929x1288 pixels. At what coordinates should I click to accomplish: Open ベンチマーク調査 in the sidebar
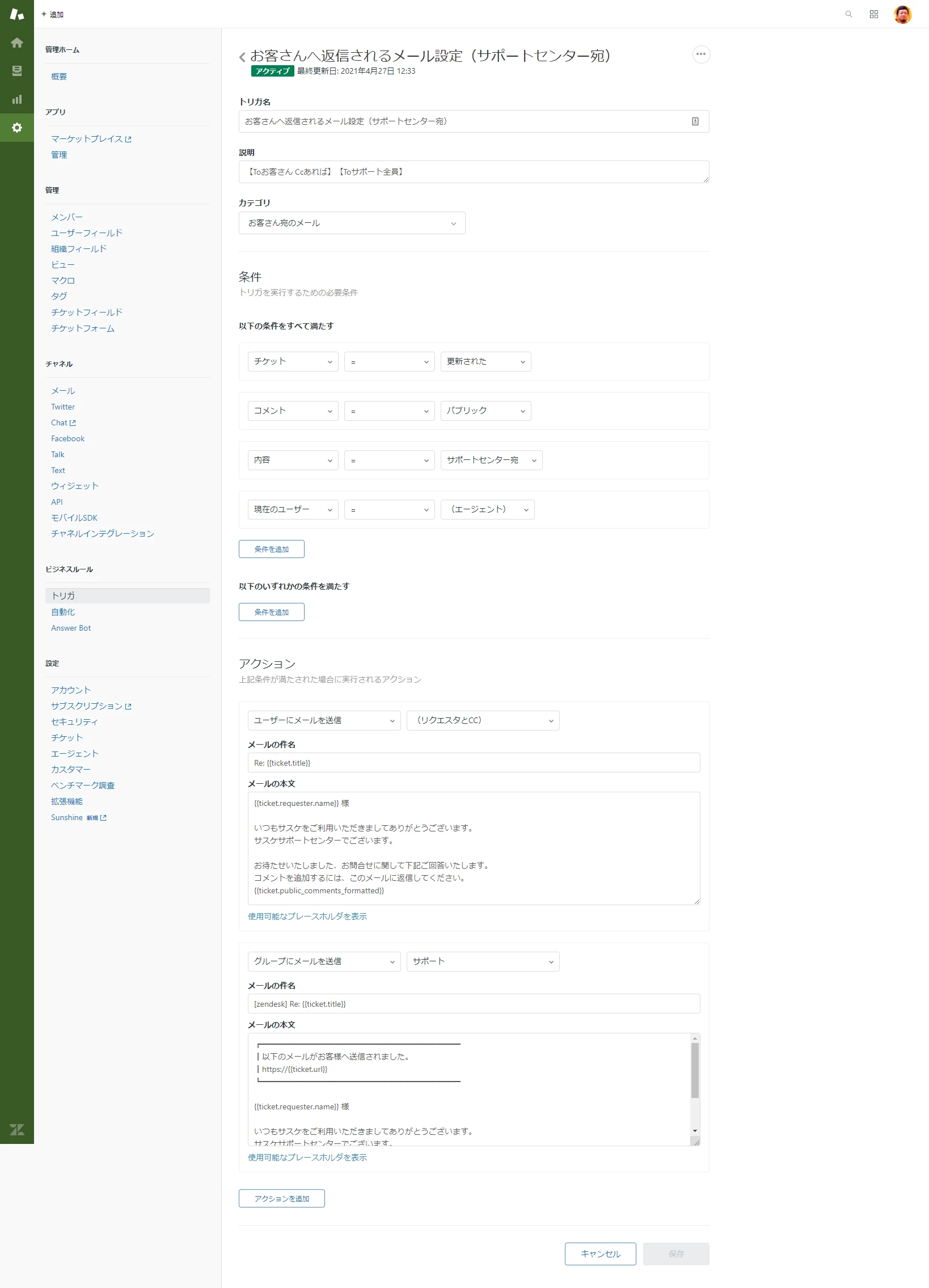83,786
